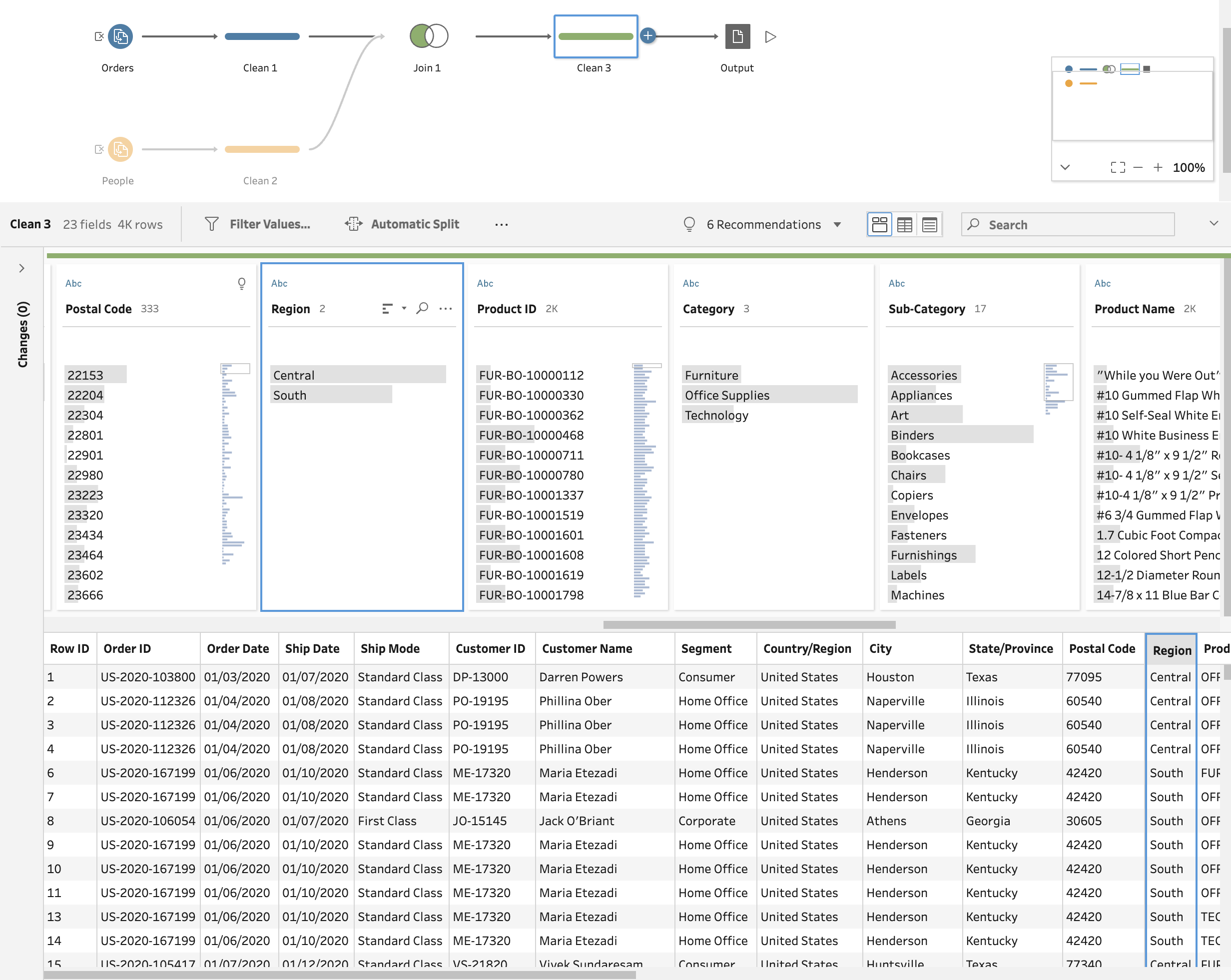Screen dimensions: 1231x980
Task: Open the 6 Recommendations dropdown
Action: pyautogui.click(x=762, y=225)
